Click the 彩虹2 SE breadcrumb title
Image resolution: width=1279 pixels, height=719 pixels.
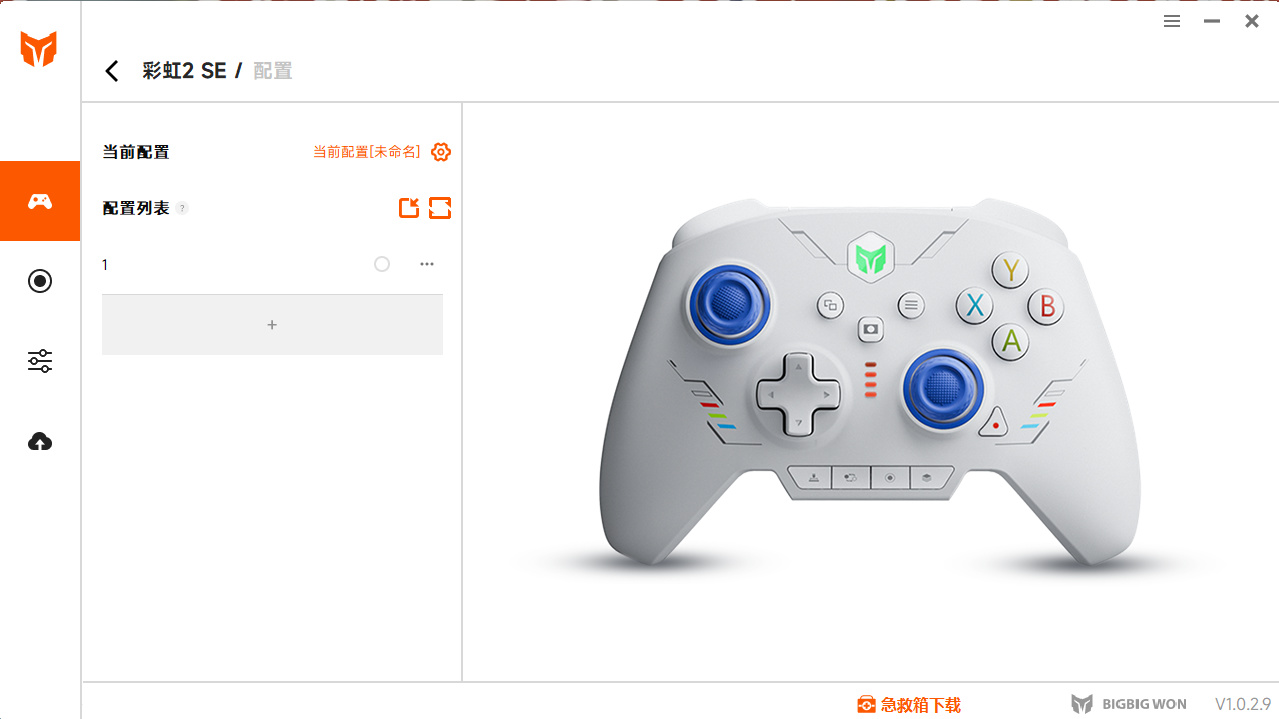pos(184,71)
